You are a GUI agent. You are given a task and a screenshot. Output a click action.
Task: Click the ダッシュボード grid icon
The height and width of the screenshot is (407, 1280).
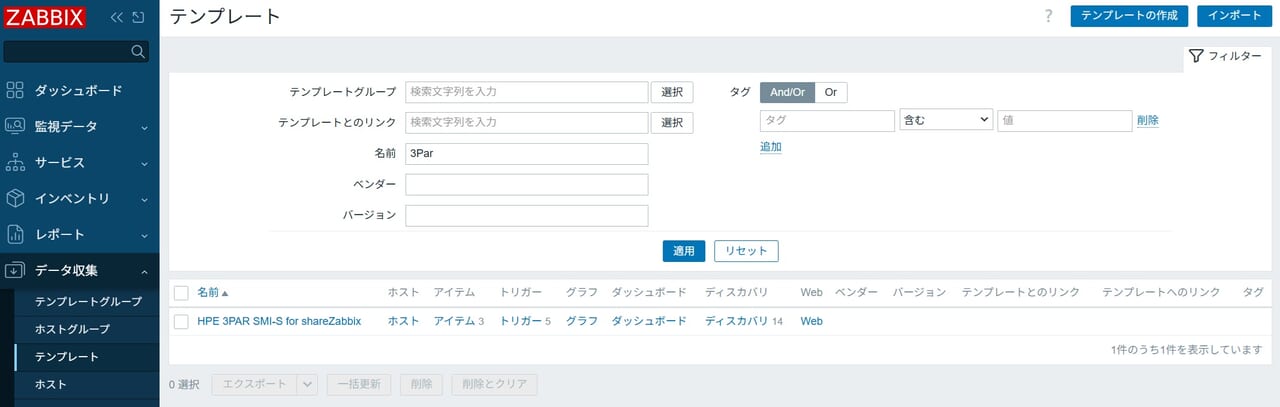(x=15, y=91)
